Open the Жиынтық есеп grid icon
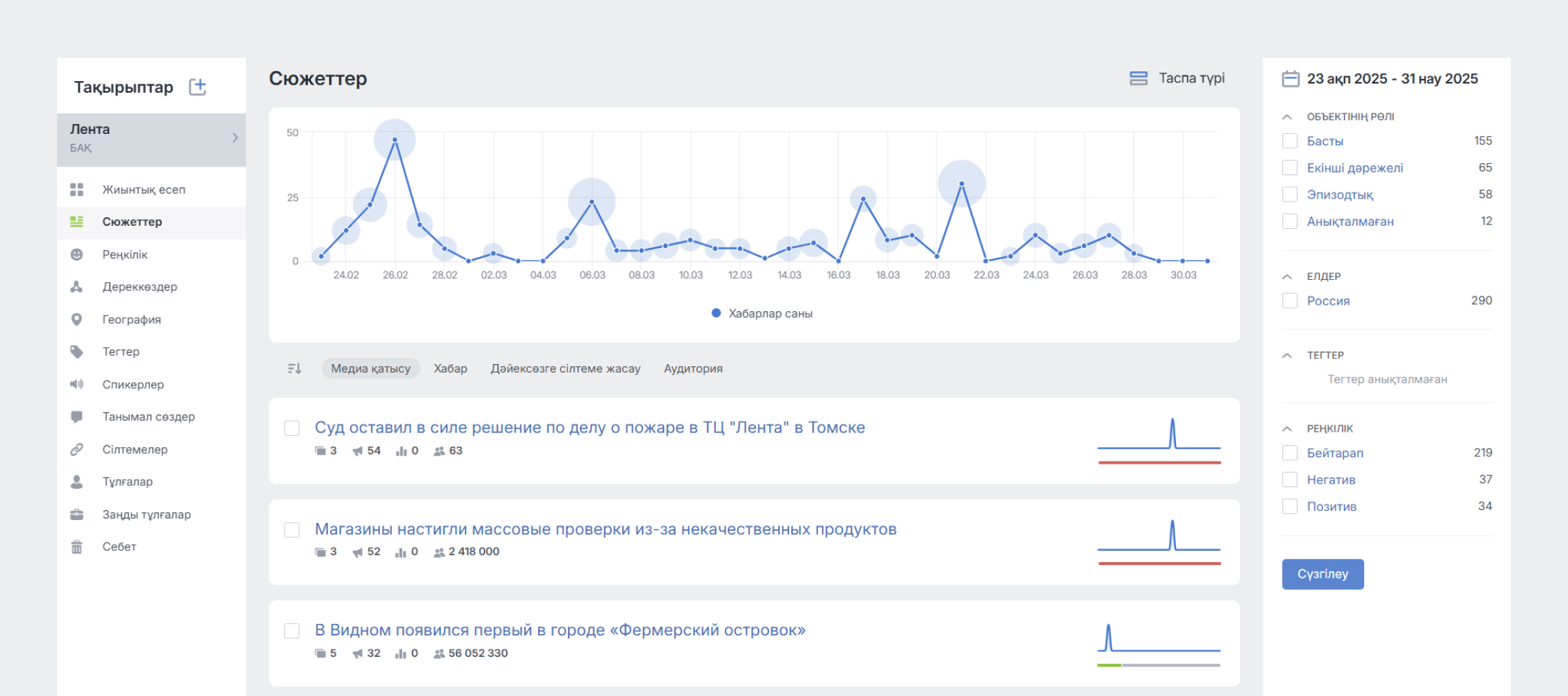The image size is (1568, 696). coord(77,189)
